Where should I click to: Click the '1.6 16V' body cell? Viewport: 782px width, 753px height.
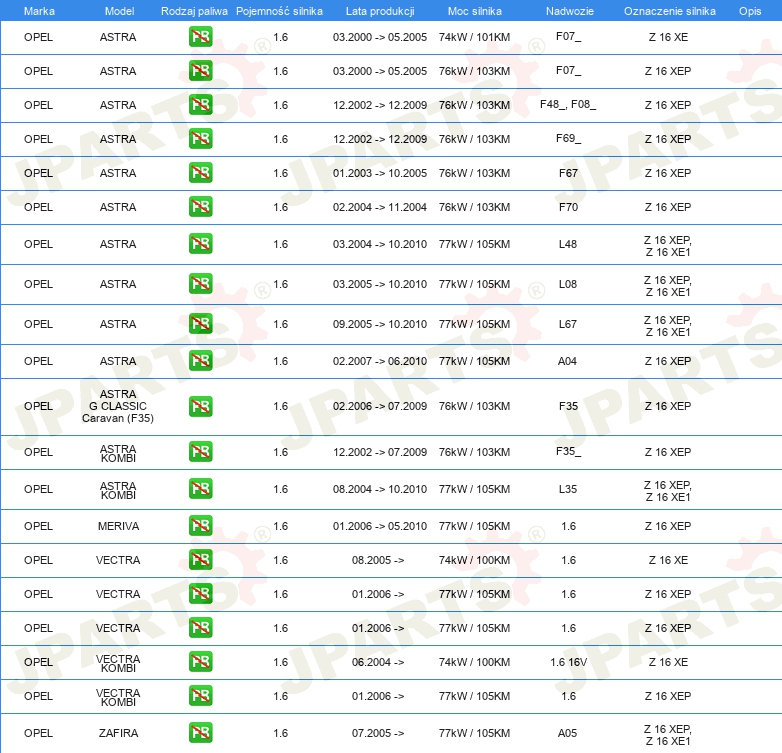click(x=568, y=662)
